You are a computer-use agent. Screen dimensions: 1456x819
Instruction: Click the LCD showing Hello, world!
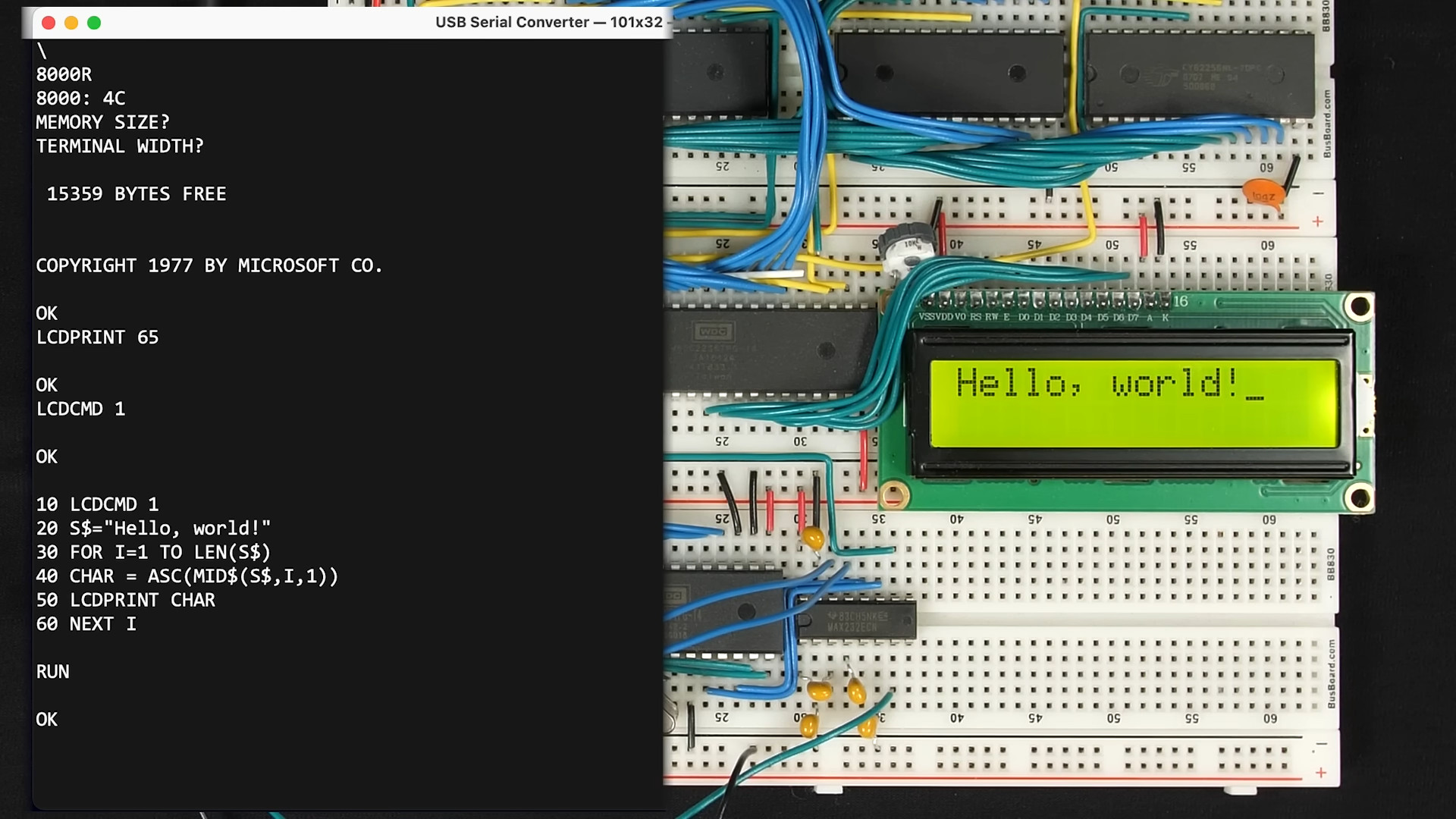tap(1134, 402)
